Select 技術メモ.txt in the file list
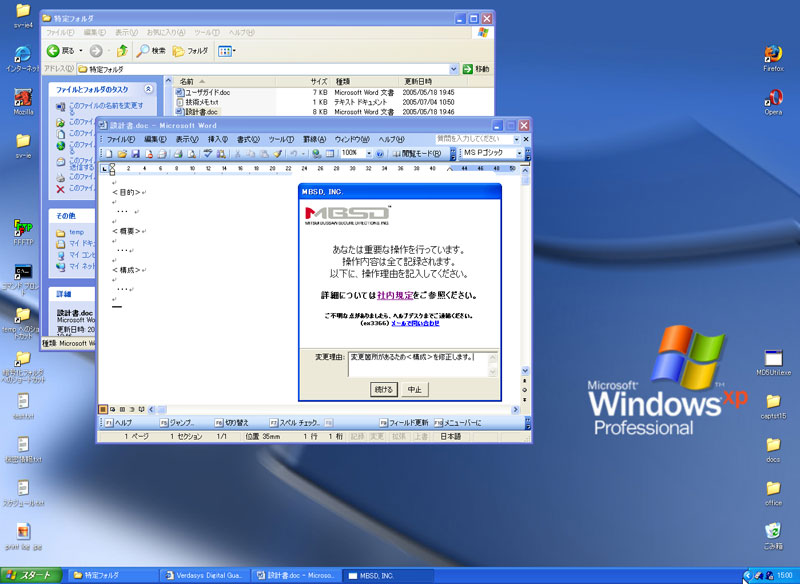Image resolution: width=800 pixels, height=584 pixels. (x=197, y=102)
